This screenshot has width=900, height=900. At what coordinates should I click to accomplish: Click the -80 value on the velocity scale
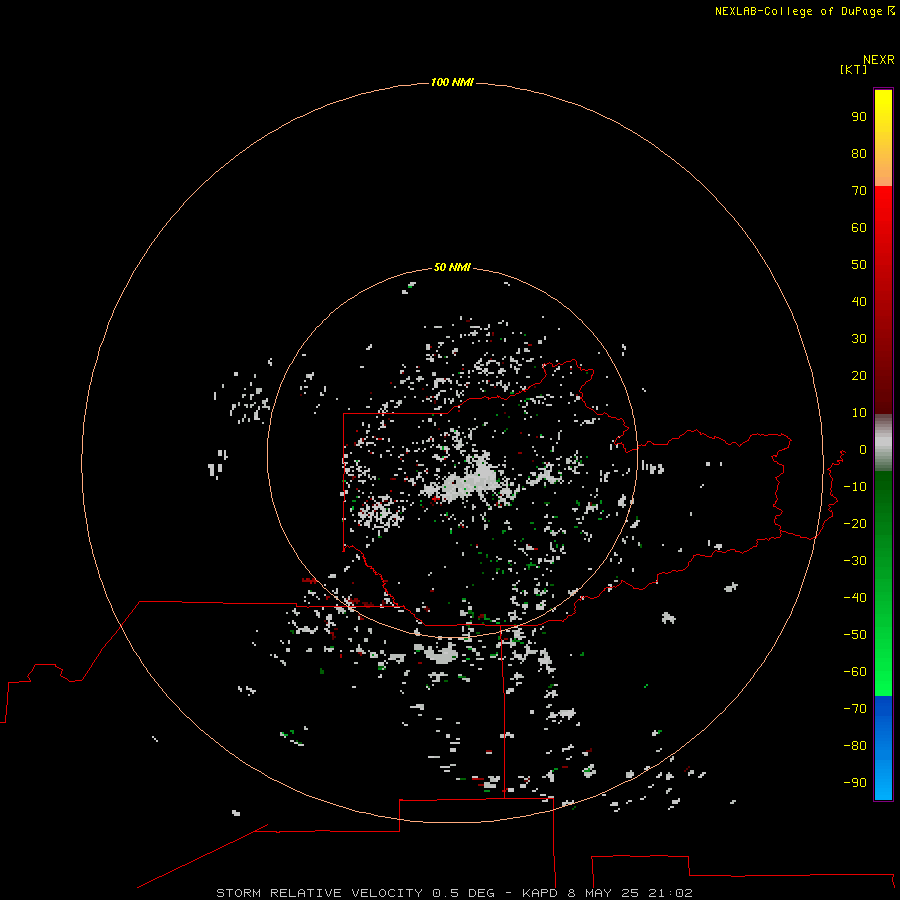[855, 746]
